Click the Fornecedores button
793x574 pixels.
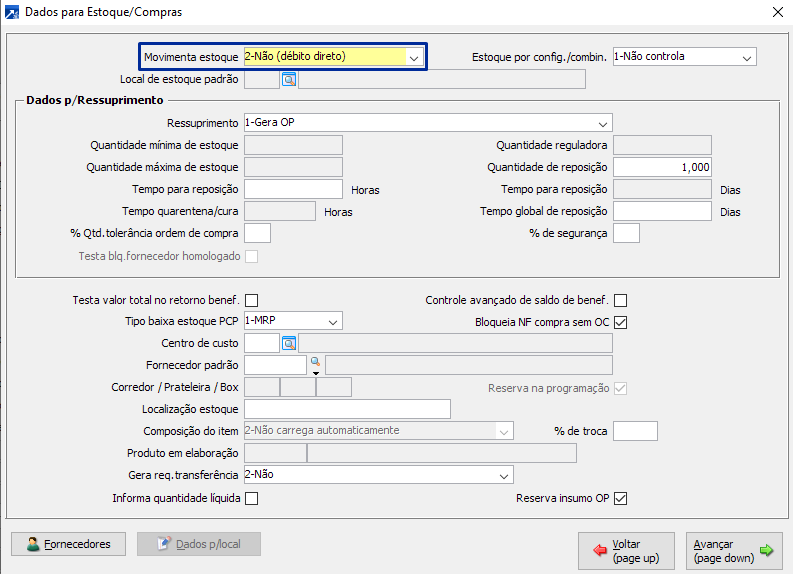tap(68, 544)
